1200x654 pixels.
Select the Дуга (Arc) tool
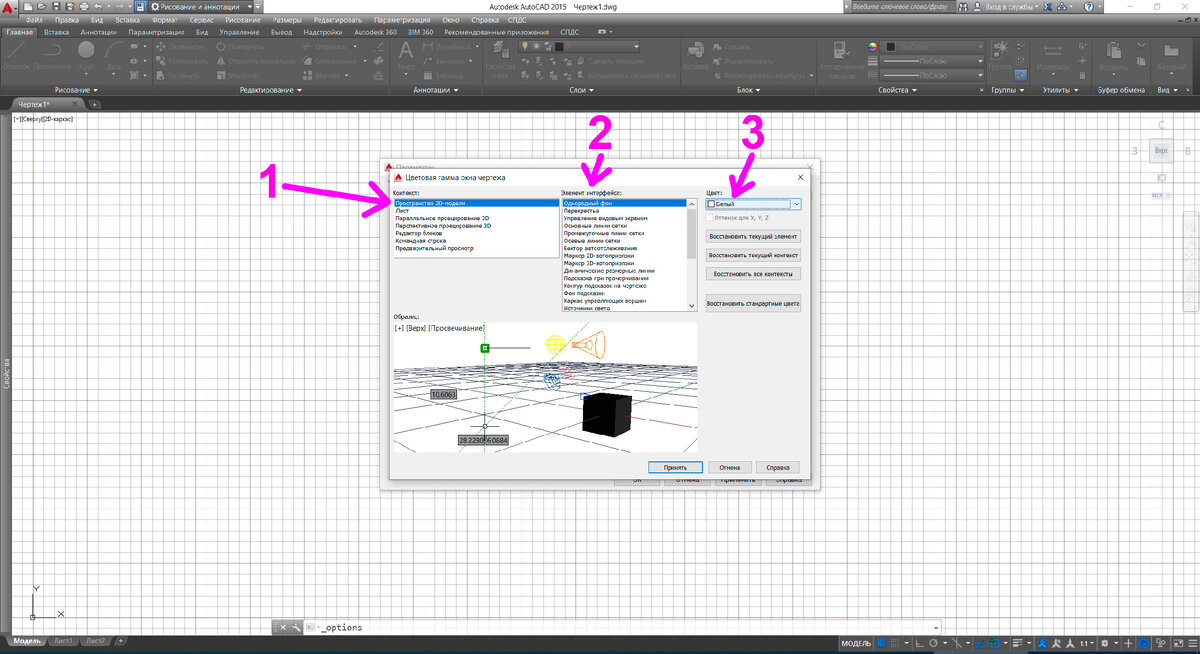113,55
